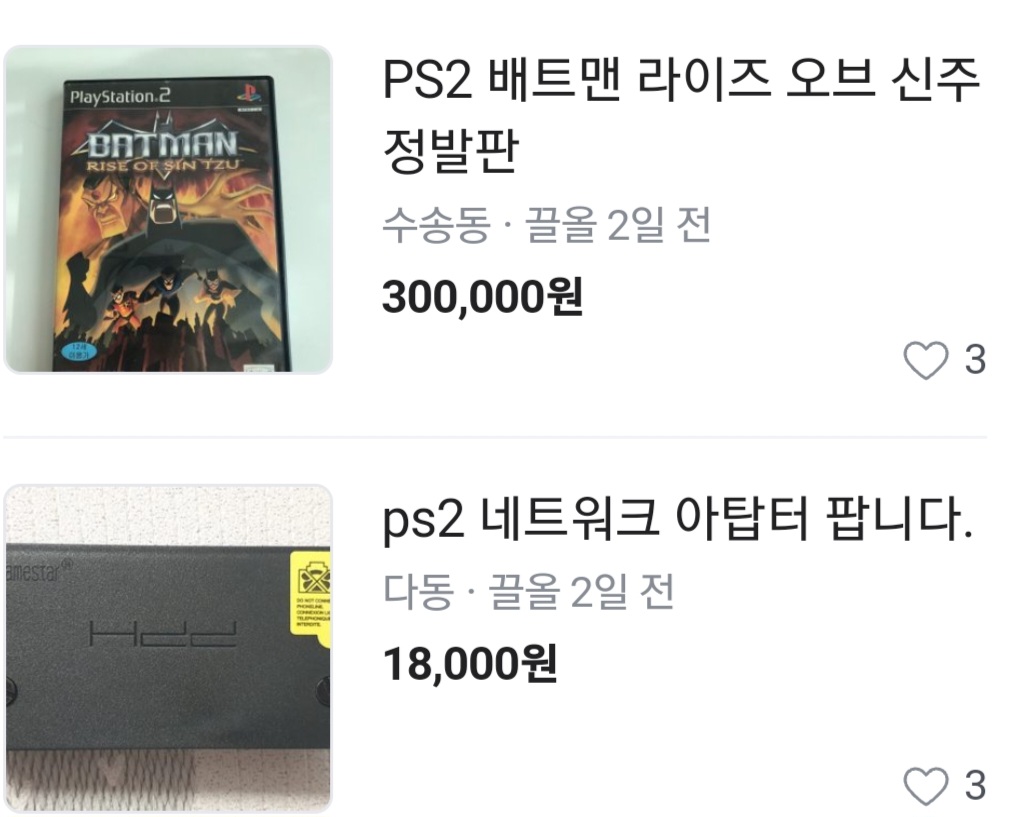The width and height of the screenshot is (1026, 817).
Task: Open the PS2 network adapter photo thumbnail
Action: click(x=168, y=649)
